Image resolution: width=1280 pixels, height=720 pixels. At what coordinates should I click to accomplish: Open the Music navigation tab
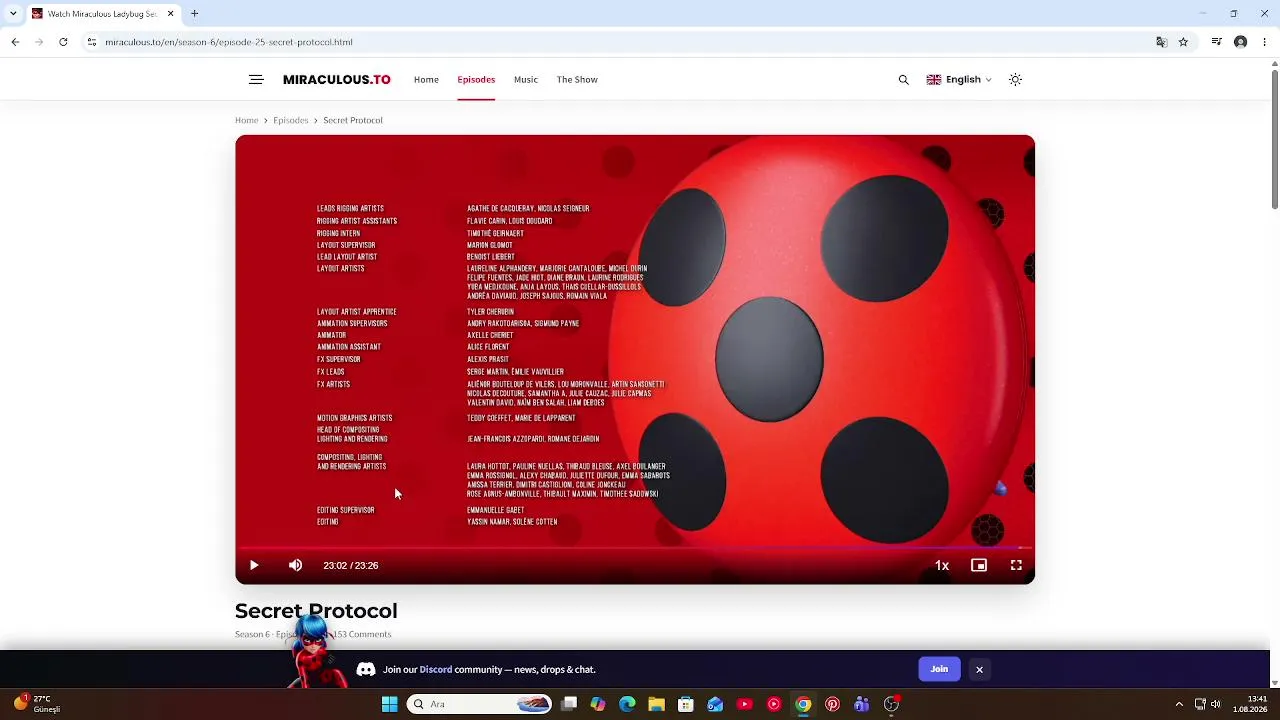coord(526,80)
